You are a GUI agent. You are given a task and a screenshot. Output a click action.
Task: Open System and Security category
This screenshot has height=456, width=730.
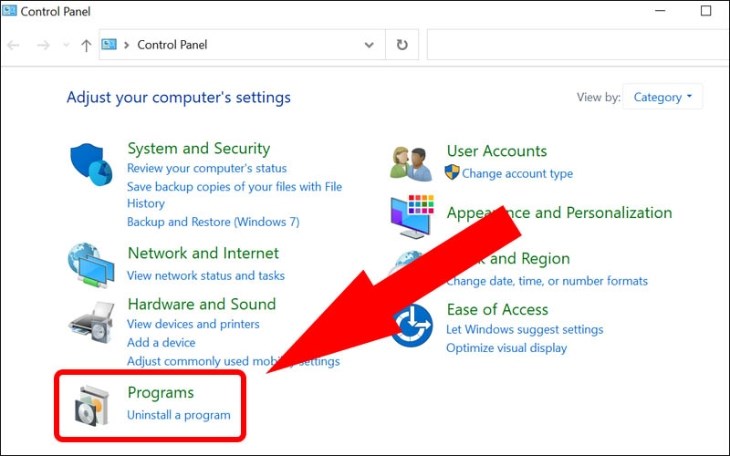pyautogui.click(x=199, y=149)
